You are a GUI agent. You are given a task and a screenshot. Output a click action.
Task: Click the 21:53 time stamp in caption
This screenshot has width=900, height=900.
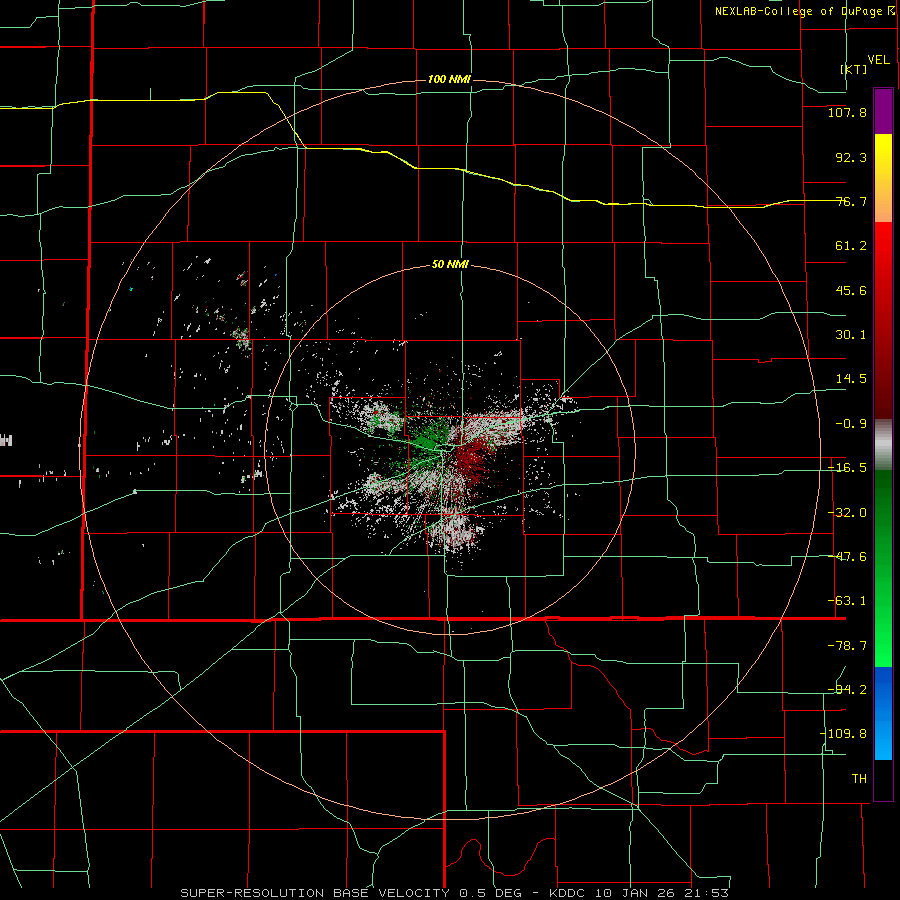tap(707, 893)
